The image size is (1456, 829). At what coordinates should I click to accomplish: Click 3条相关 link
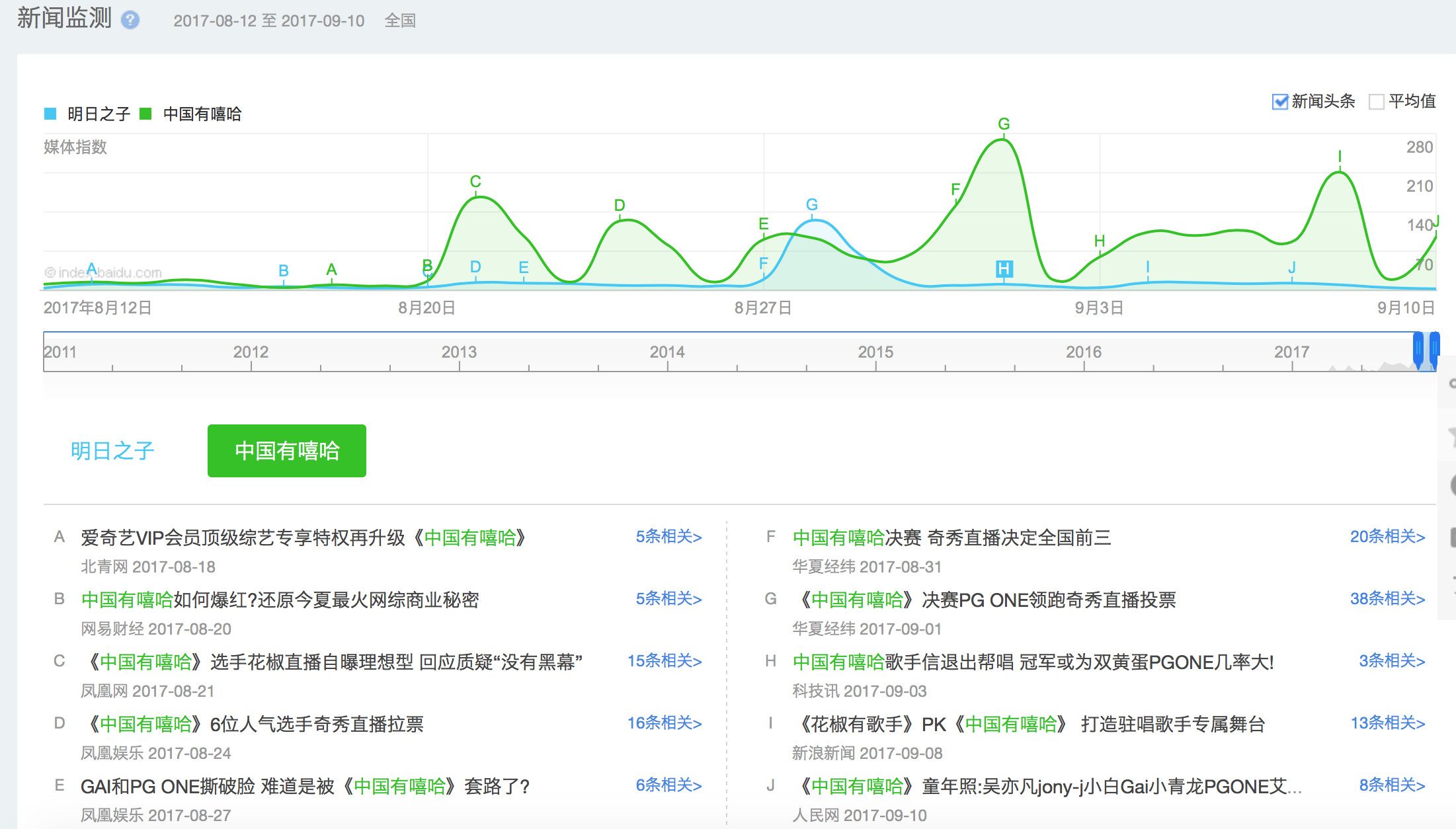pos(1392,660)
